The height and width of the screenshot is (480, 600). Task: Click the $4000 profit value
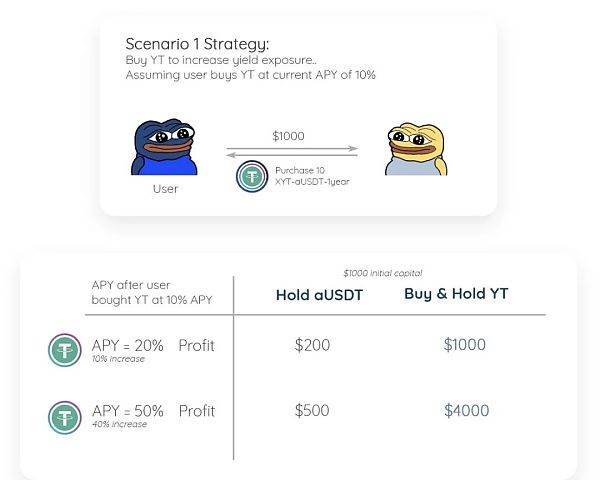pyautogui.click(x=466, y=410)
